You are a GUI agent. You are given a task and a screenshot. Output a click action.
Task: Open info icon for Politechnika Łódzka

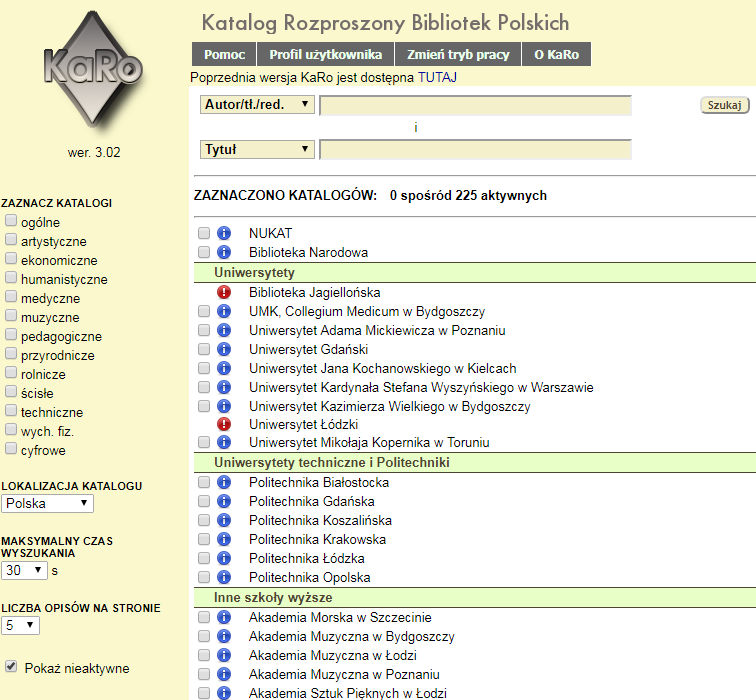[224, 558]
